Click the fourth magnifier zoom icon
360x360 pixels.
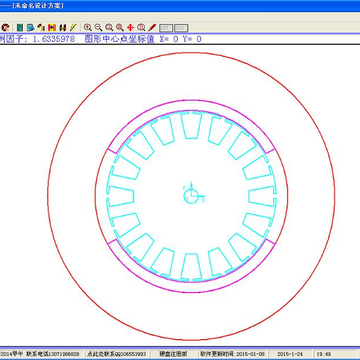(x=120, y=27)
